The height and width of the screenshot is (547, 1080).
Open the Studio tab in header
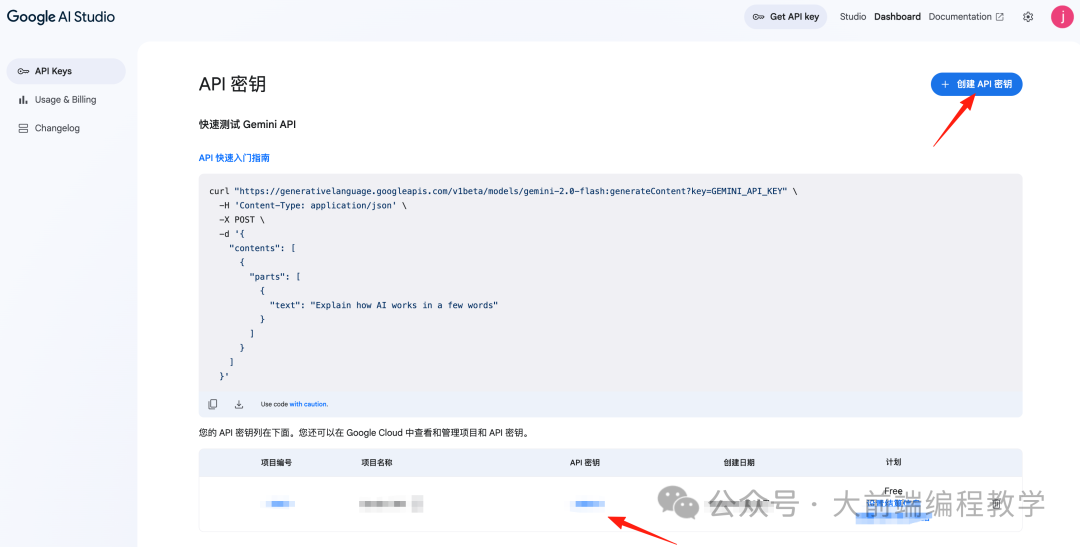pos(853,17)
